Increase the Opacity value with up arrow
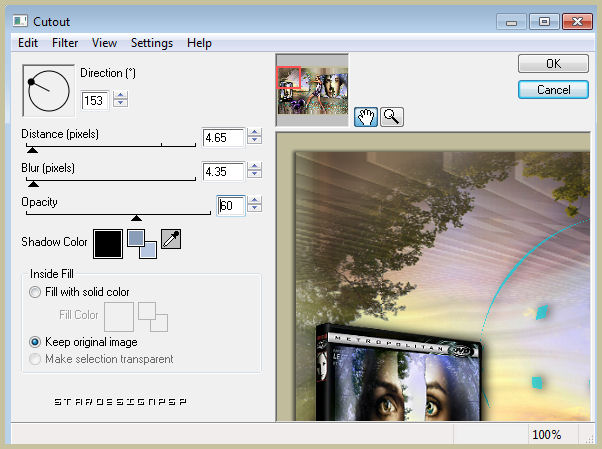Image resolution: width=602 pixels, height=449 pixels. (x=254, y=200)
